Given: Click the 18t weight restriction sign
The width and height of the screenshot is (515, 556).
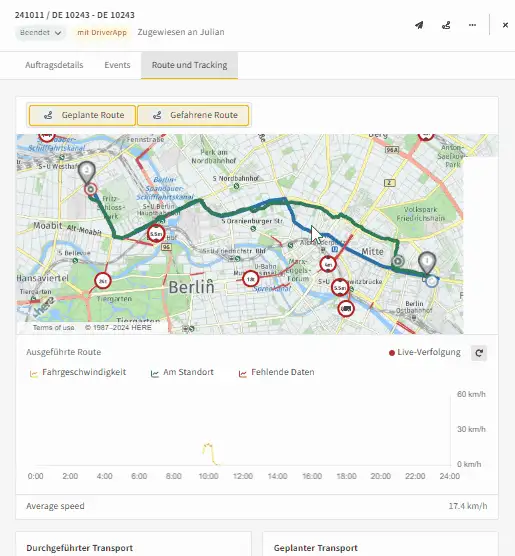Looking at the screenshot, I should 251,279.
